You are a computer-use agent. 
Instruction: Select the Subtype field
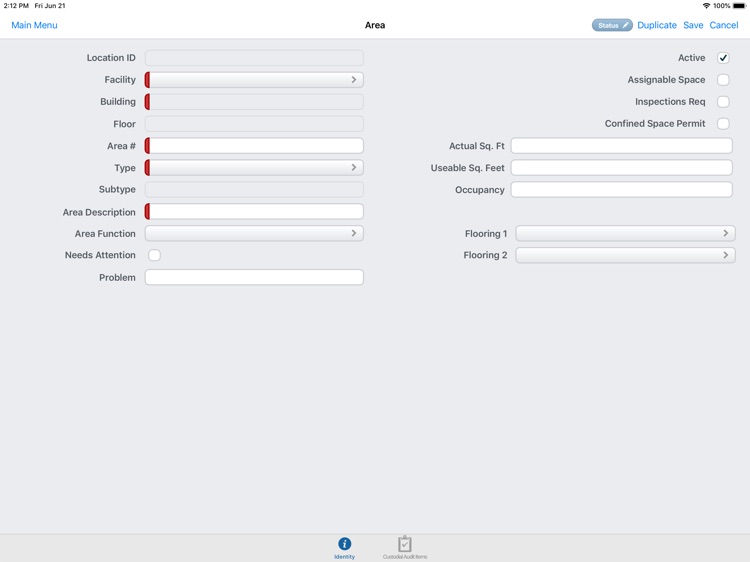(254, 189)
